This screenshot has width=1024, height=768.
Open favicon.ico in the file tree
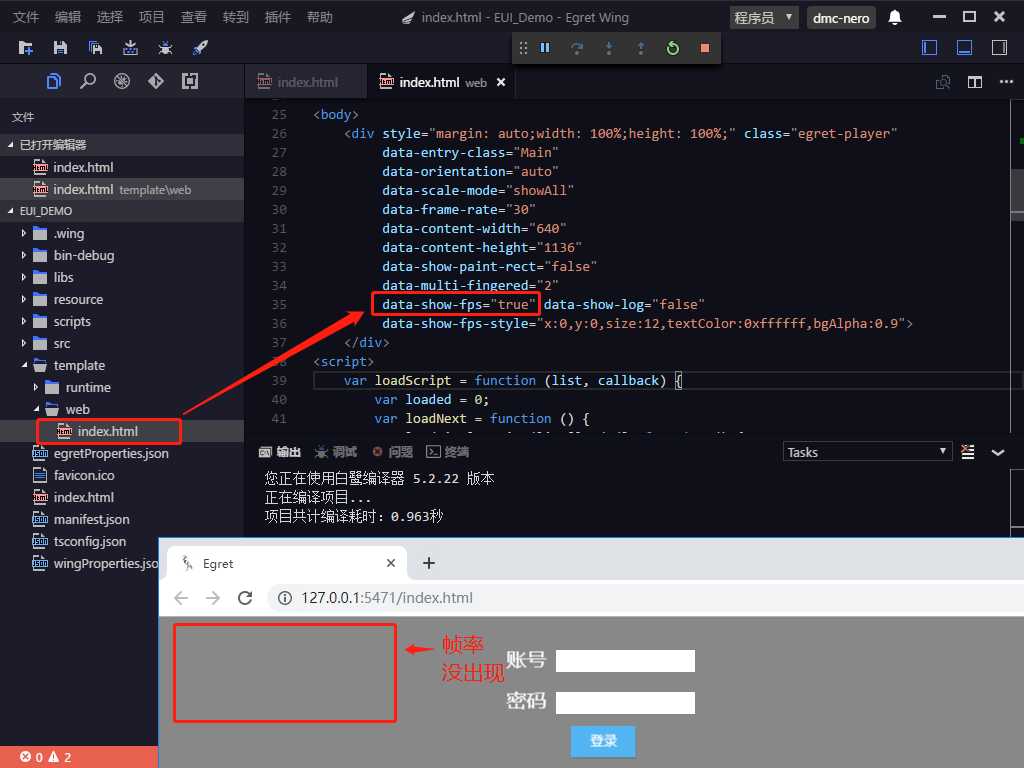tap(84, 475)
